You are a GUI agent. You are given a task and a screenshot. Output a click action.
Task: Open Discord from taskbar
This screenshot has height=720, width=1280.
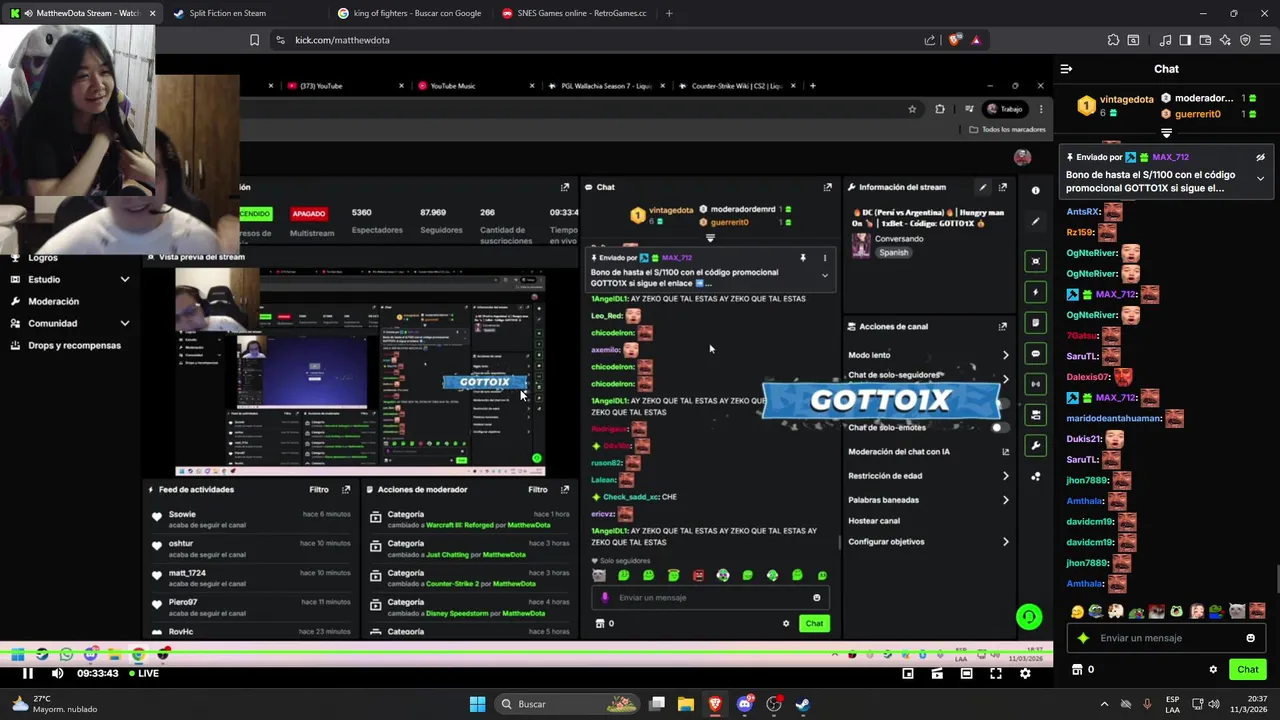click(744, 704)
